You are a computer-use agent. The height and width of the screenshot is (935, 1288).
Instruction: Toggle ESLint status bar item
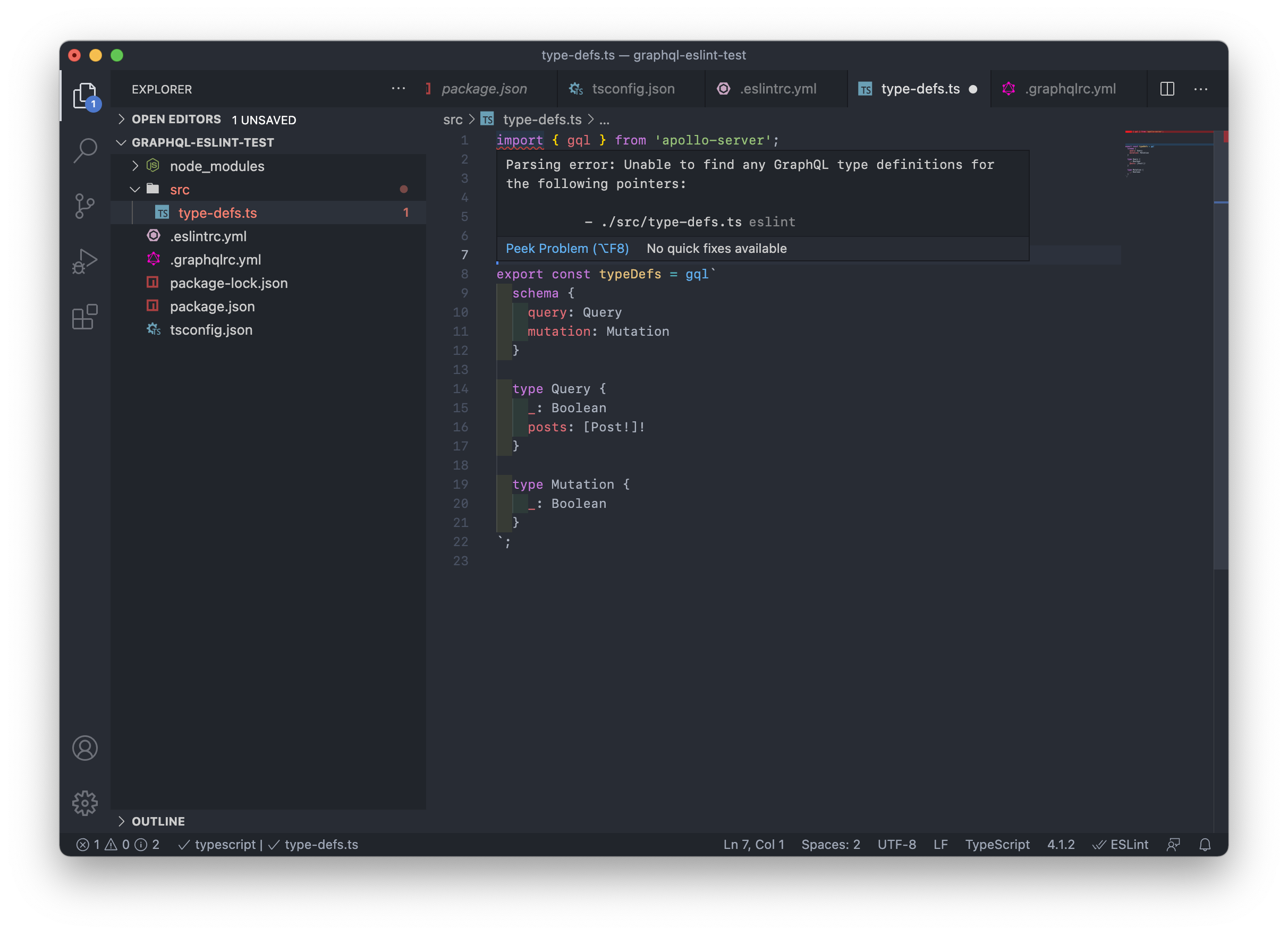(1121, 845)
